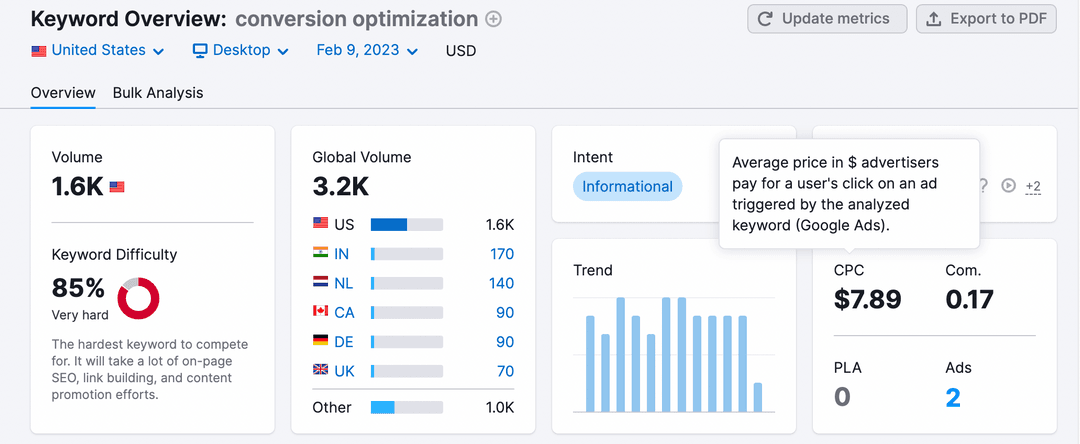Click the video play icon in SERP features
Image resolution: width=1080 pixels, height=444 pixels.
[x=1009, y=185]
